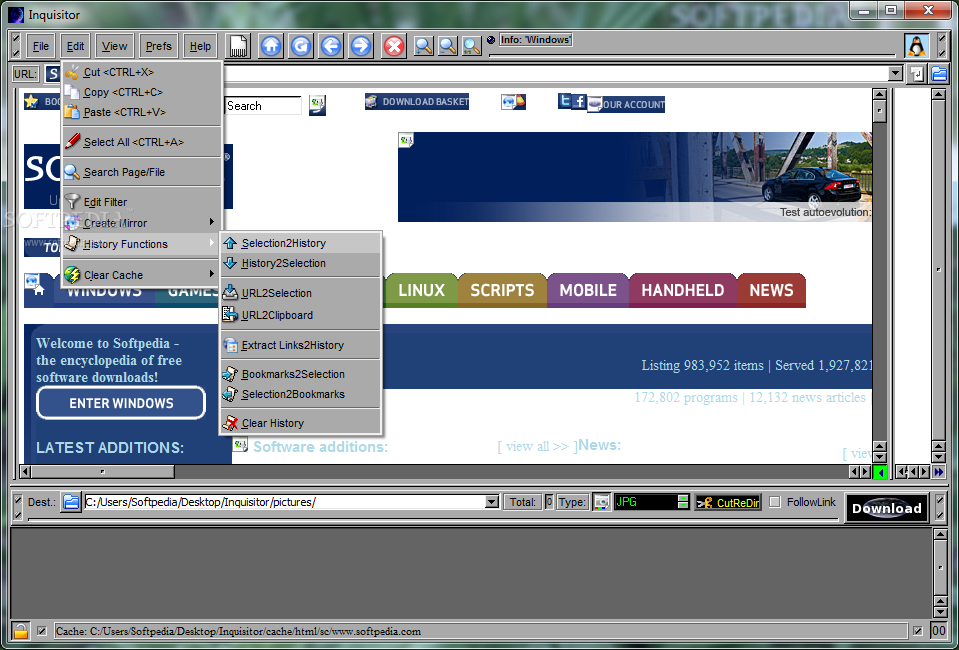Navigate back with the blue left arrow
The height and width of the screenshot is (650, 959).
pos(331,46)
